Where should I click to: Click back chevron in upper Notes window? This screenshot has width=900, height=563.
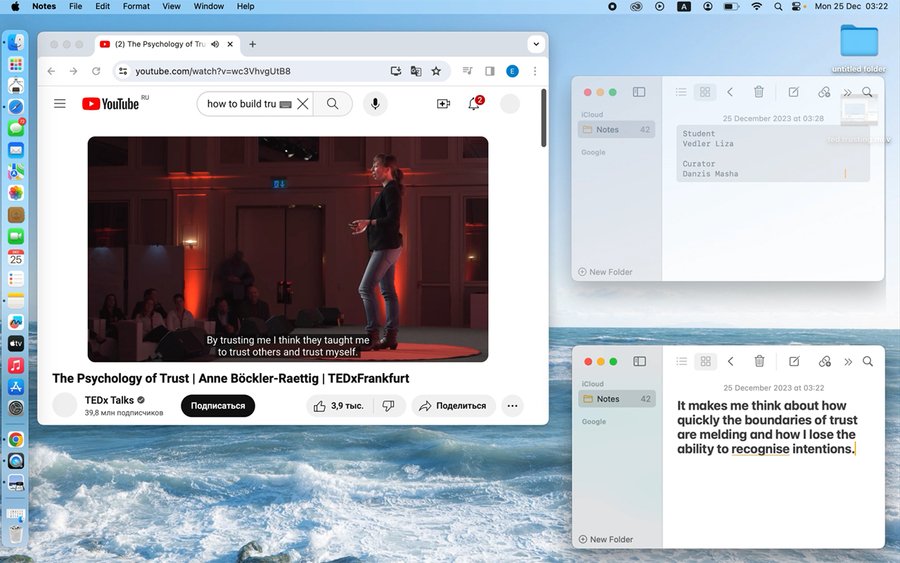coord(730,92)
